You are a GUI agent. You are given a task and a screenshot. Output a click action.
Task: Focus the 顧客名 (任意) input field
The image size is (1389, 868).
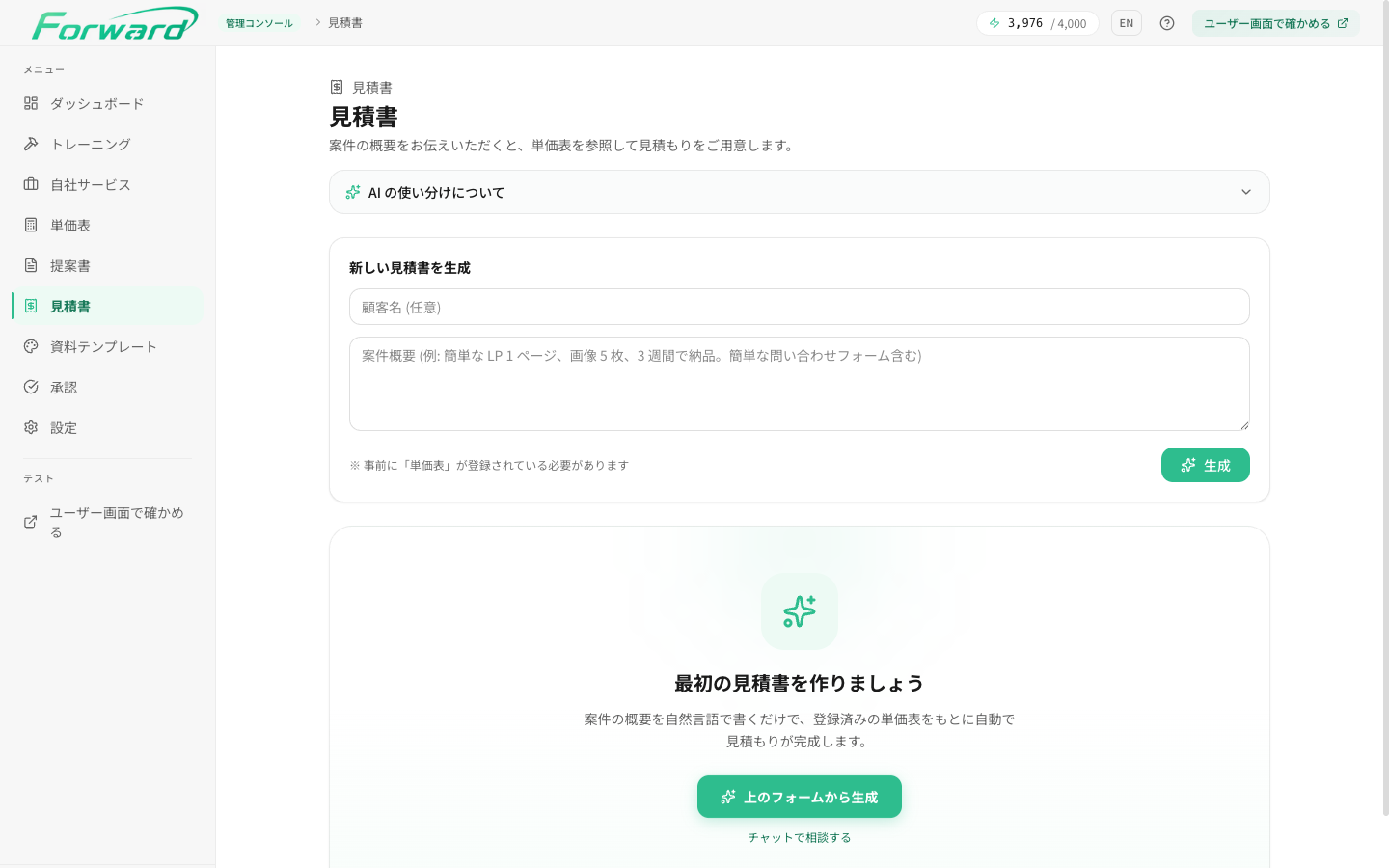(x=800, y=307)
